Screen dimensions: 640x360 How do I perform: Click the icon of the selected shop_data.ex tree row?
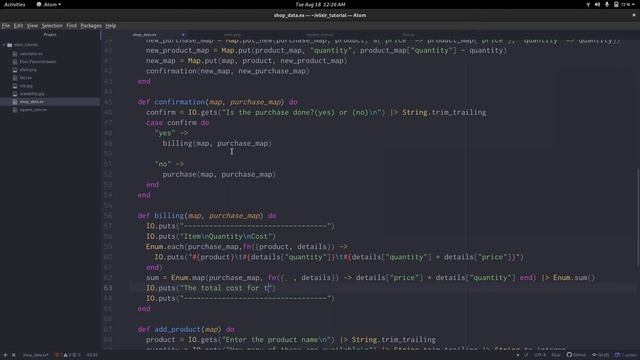coord(15,102)
